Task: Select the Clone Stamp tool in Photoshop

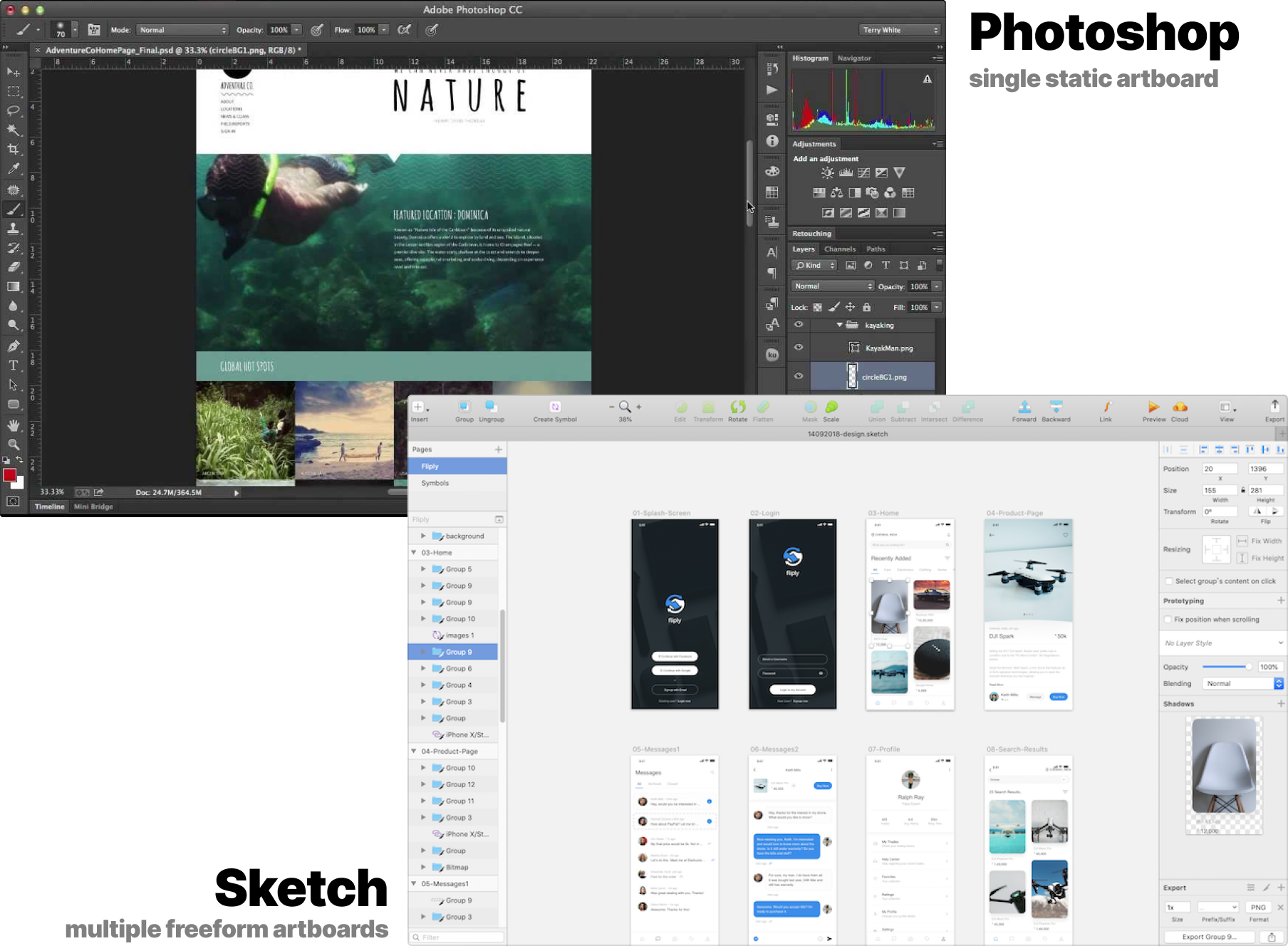Action: (14, 229)
